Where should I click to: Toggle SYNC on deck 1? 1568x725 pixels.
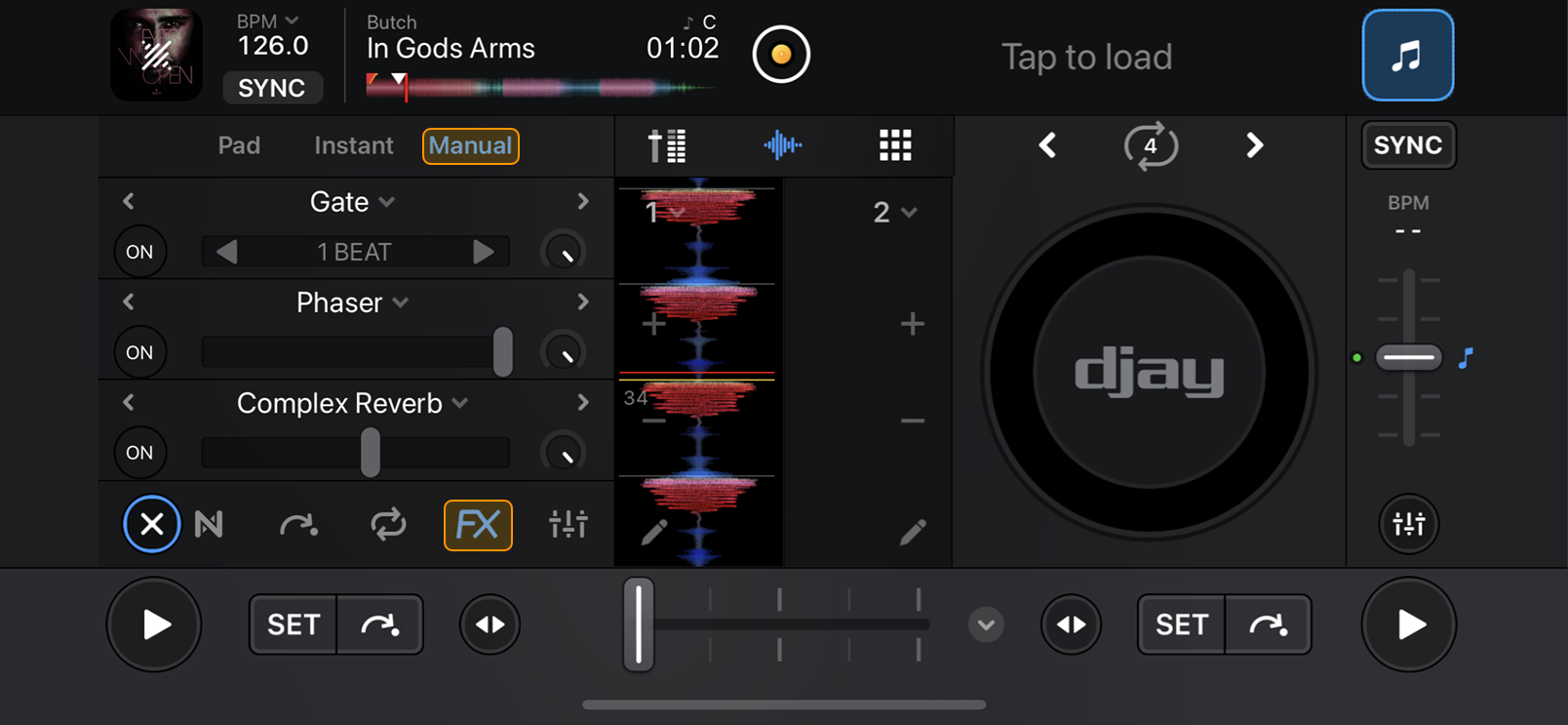[x=272, y=88]
